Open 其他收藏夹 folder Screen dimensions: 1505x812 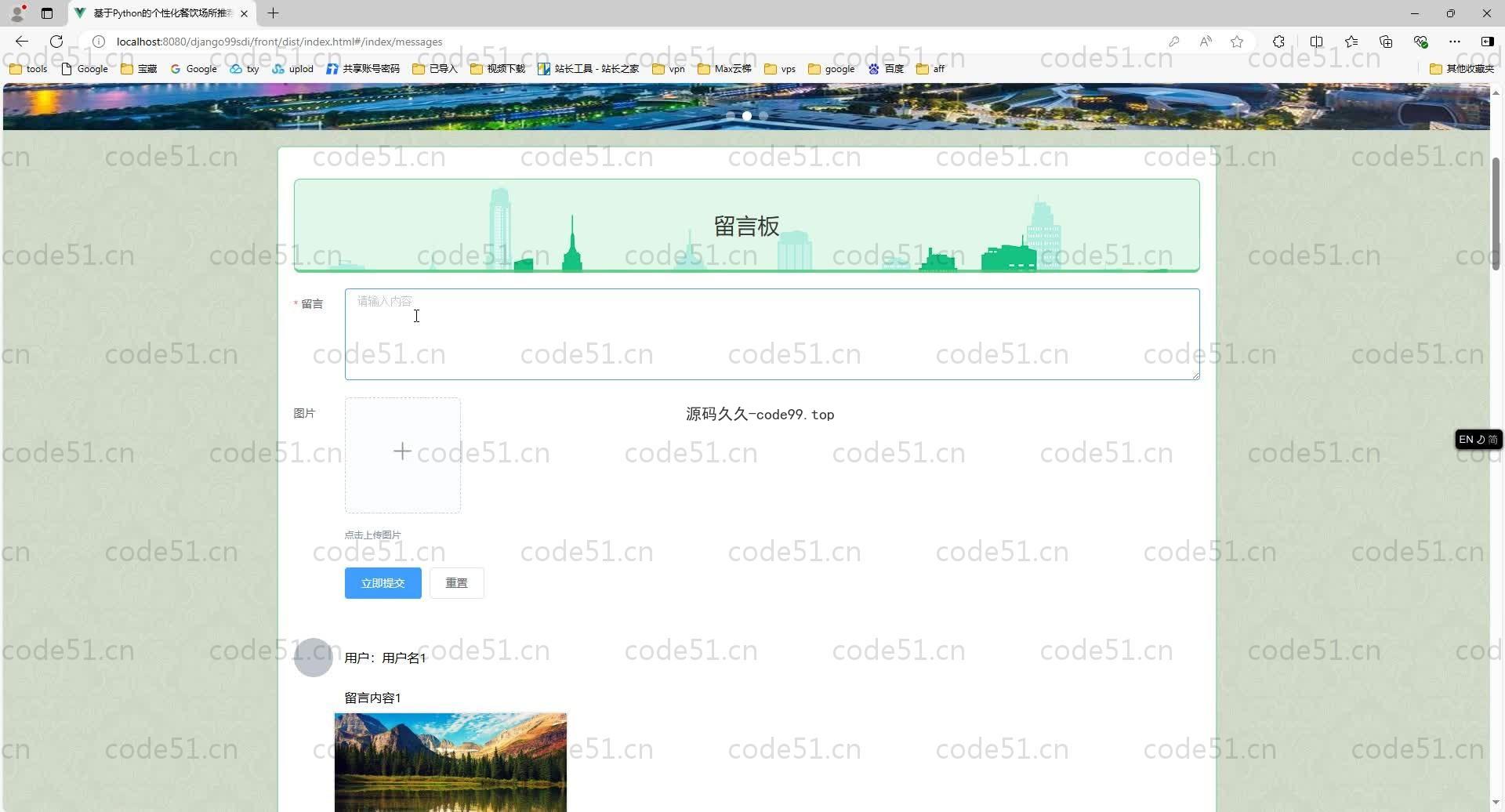1462,69
